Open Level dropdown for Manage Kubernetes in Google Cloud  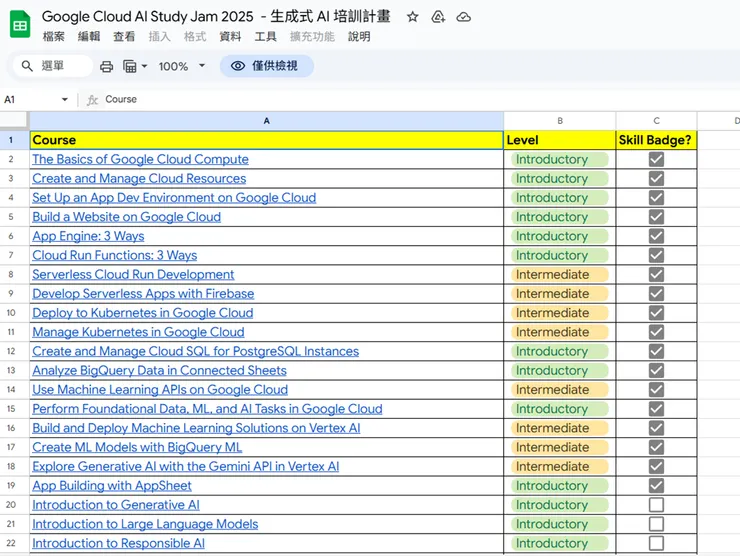[x=559, y=332]
